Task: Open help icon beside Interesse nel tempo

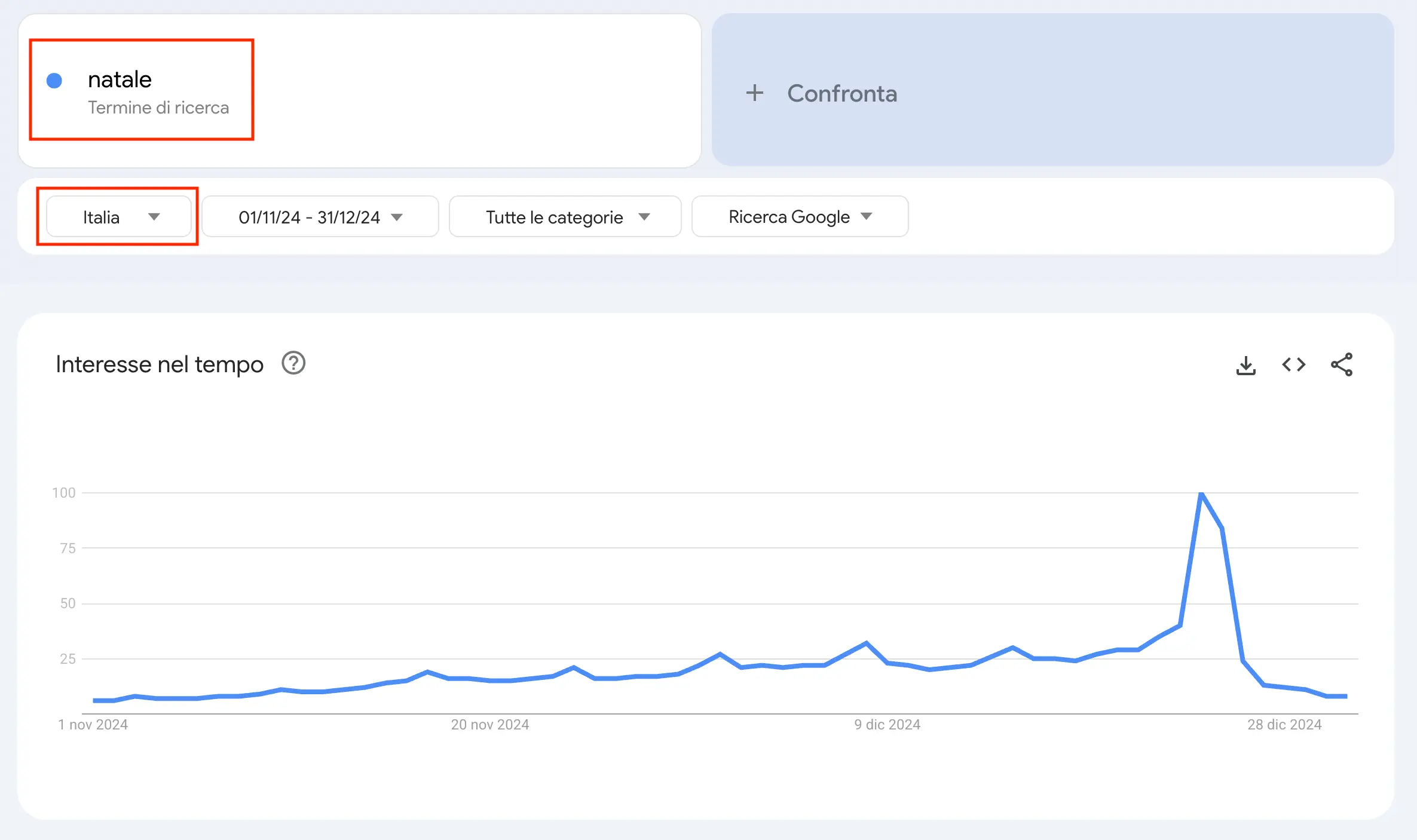Action: coord(293,363)
